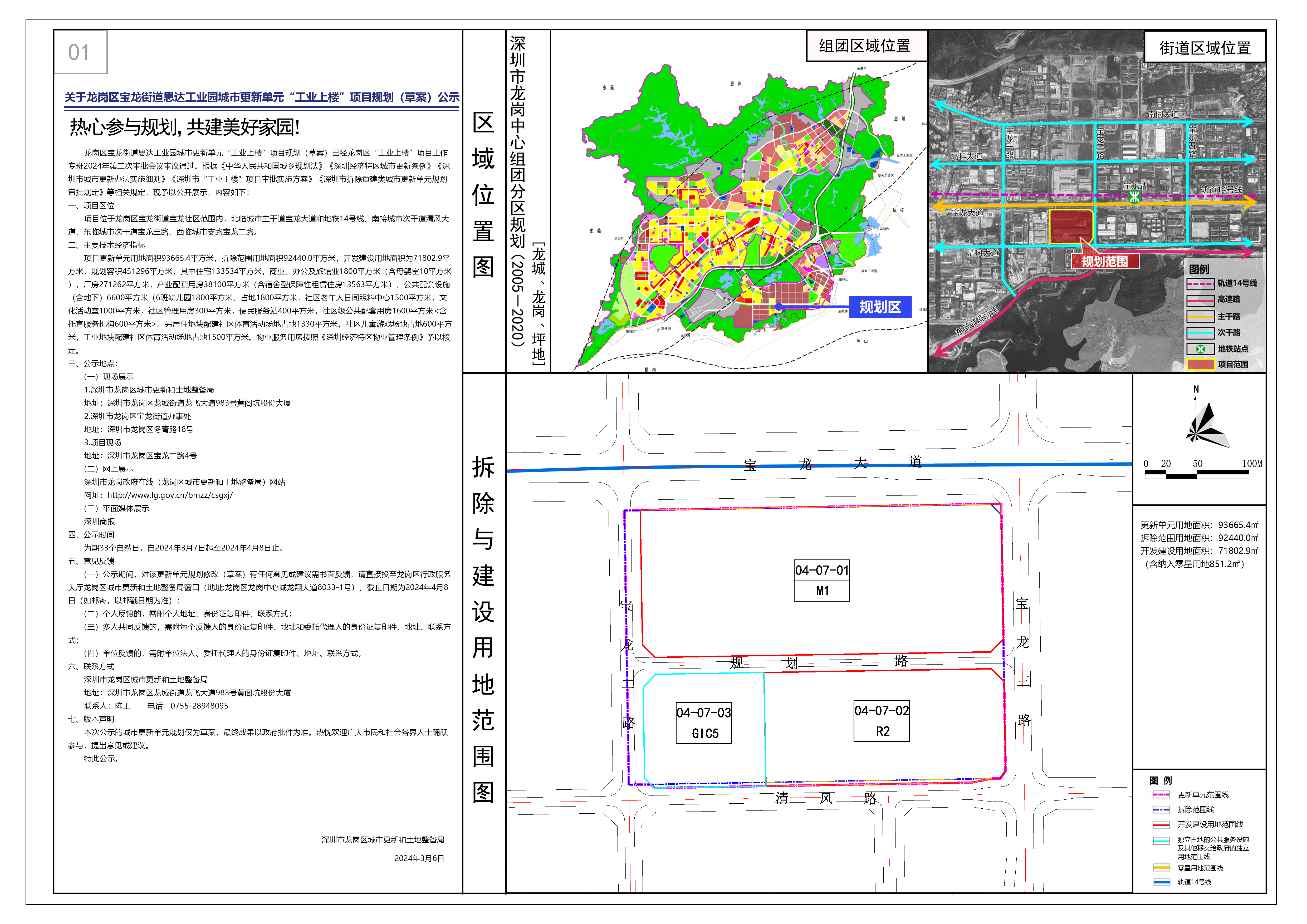Click the address line 深圳市龙岗区宝龙二路4号
Screen dimensions: 1307x924
click(141, 456)
